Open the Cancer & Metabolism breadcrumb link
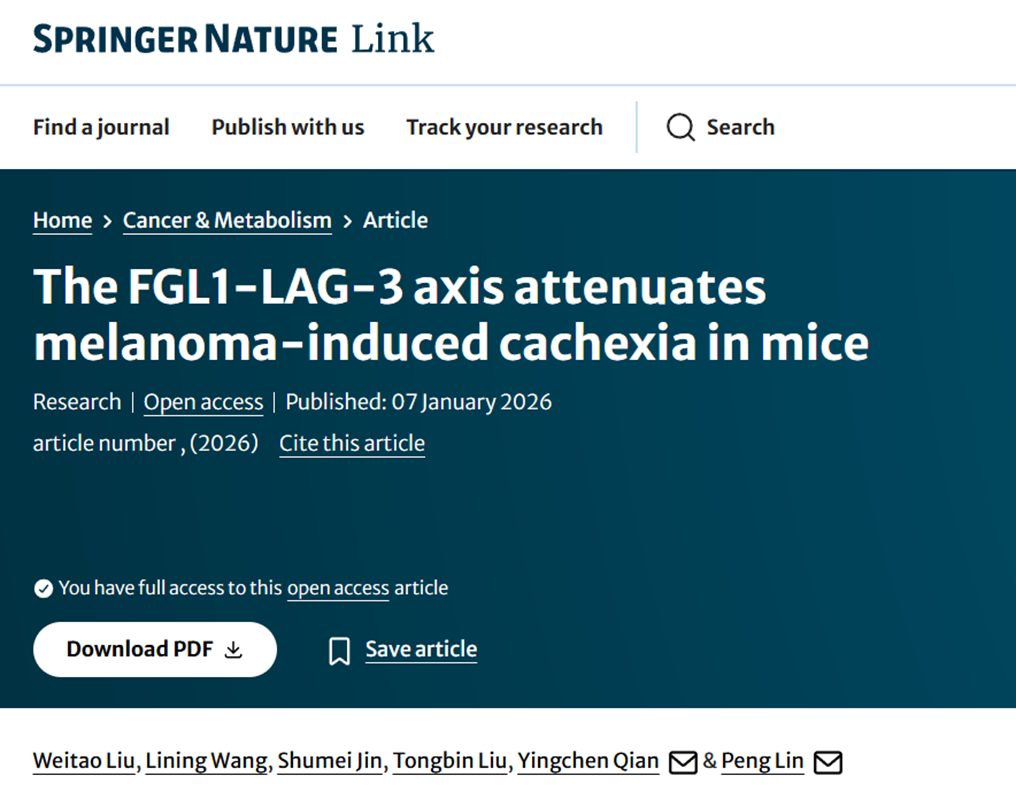1016x807 pixels. tap(227, 220)
